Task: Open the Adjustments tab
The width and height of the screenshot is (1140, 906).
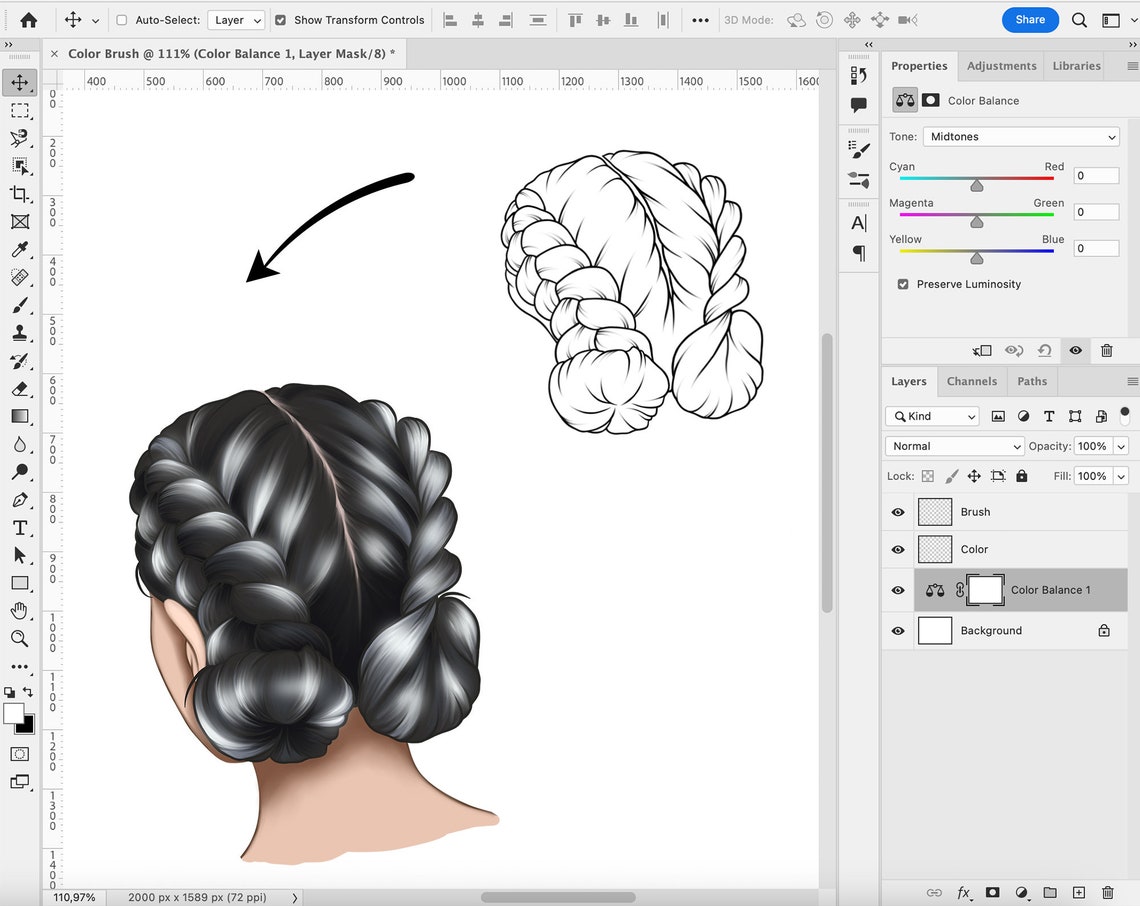Action: [x=1001, y=66]
